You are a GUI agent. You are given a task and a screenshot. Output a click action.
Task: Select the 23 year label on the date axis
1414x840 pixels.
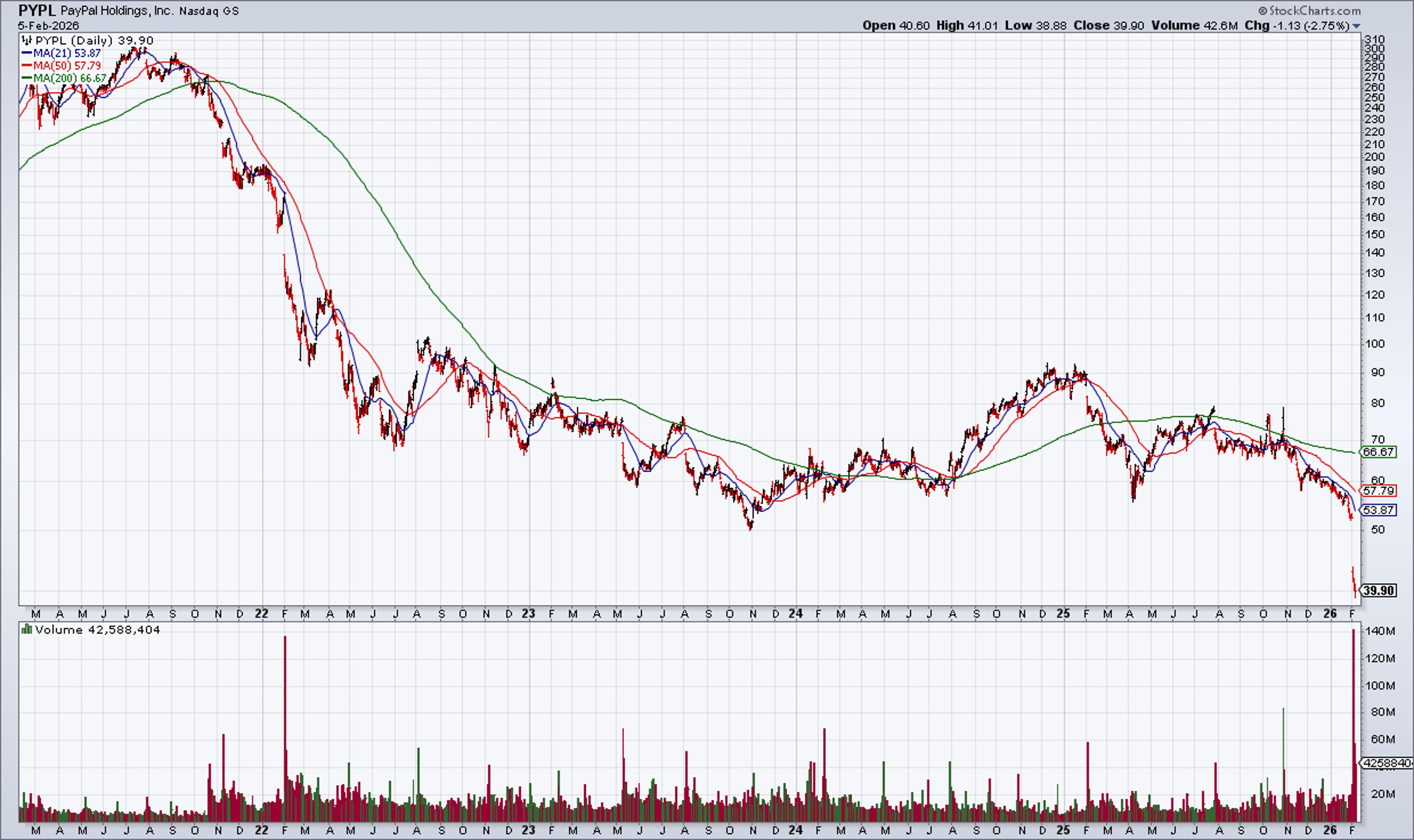coord(529,614)
